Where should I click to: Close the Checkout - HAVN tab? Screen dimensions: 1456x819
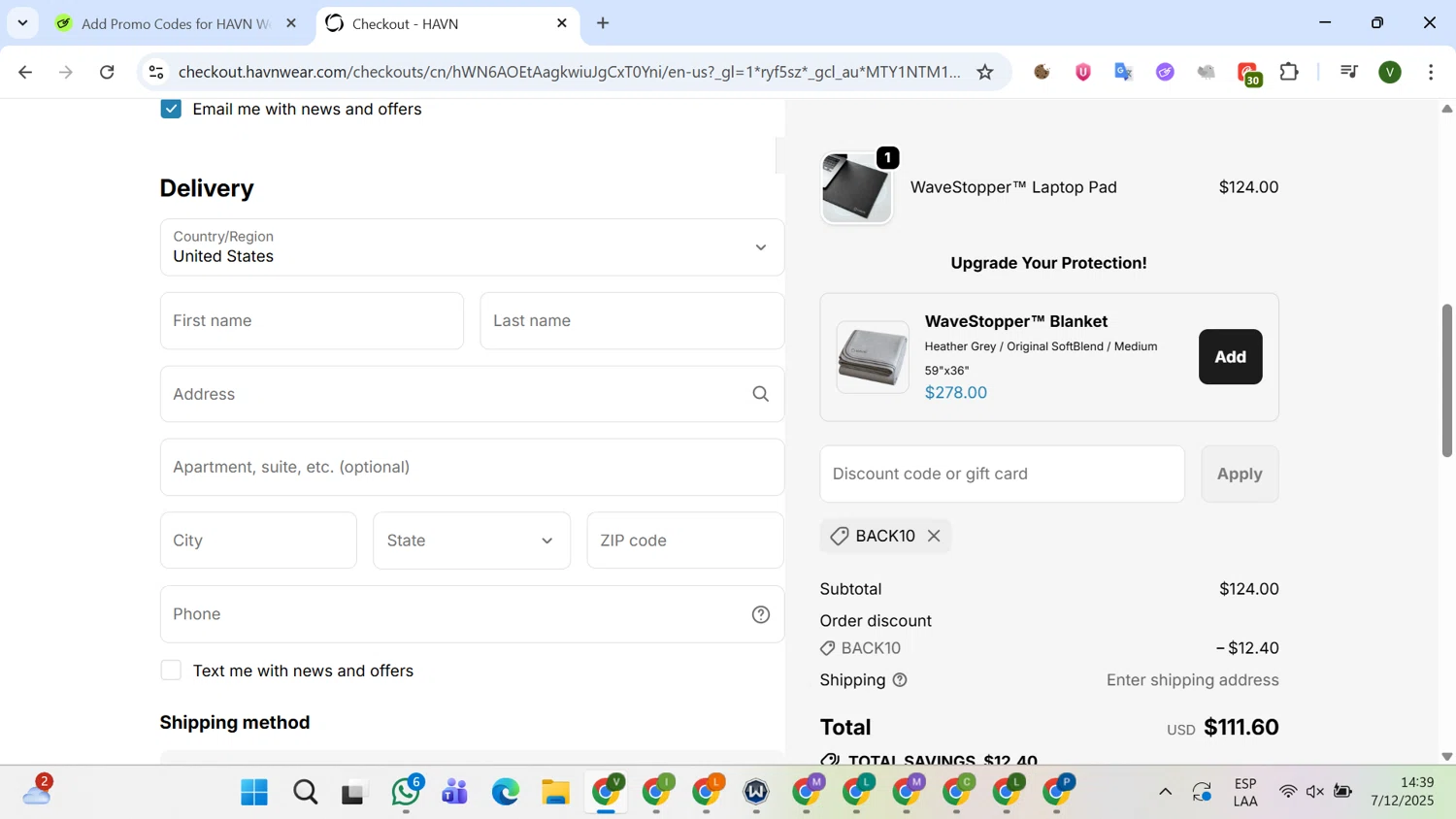[x=562, y=23]
